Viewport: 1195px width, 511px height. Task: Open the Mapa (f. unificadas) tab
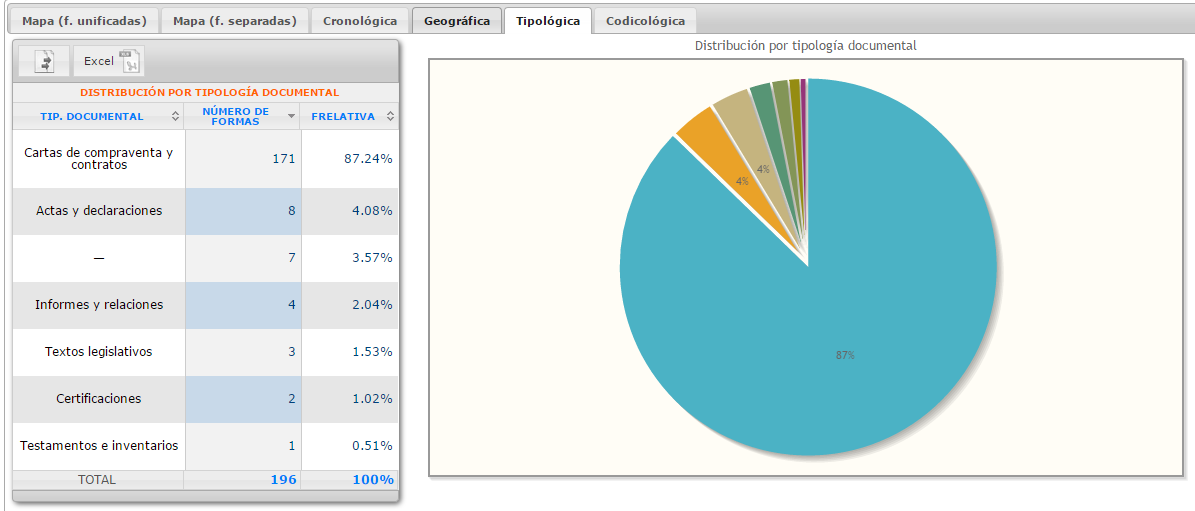click(84, 20)
